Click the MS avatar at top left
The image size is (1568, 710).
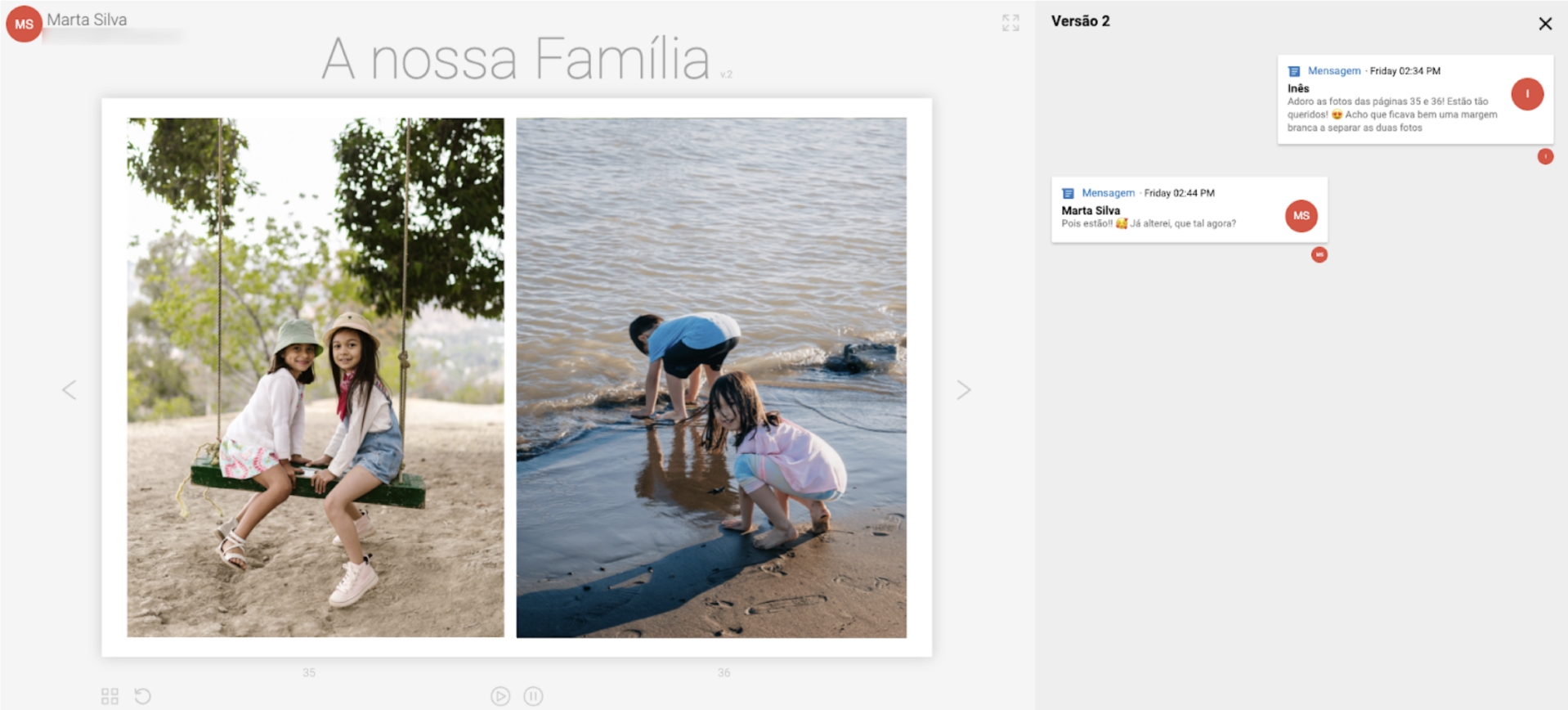tap(24, 24)
